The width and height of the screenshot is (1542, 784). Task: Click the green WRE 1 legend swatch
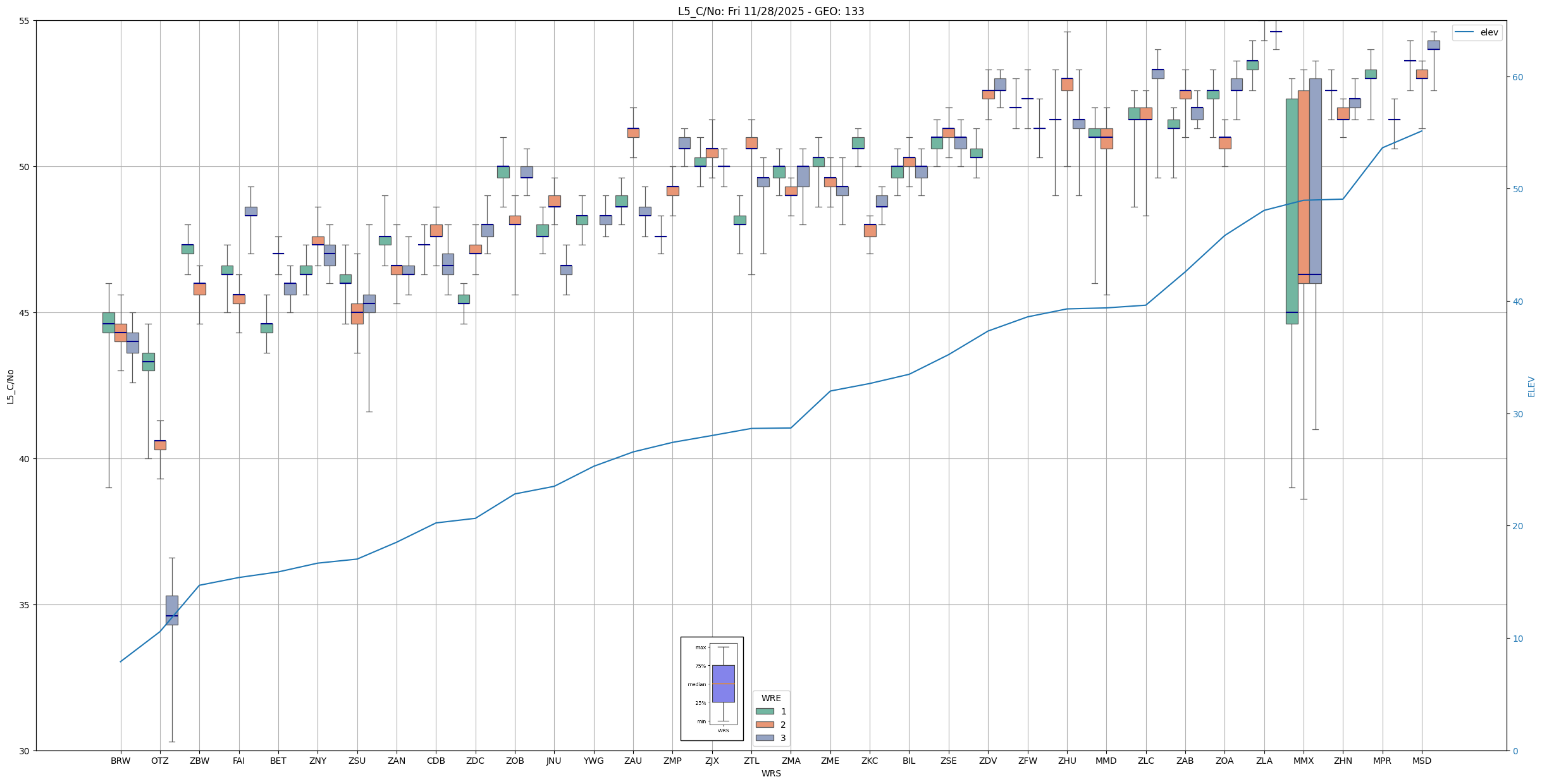point(764,711)
